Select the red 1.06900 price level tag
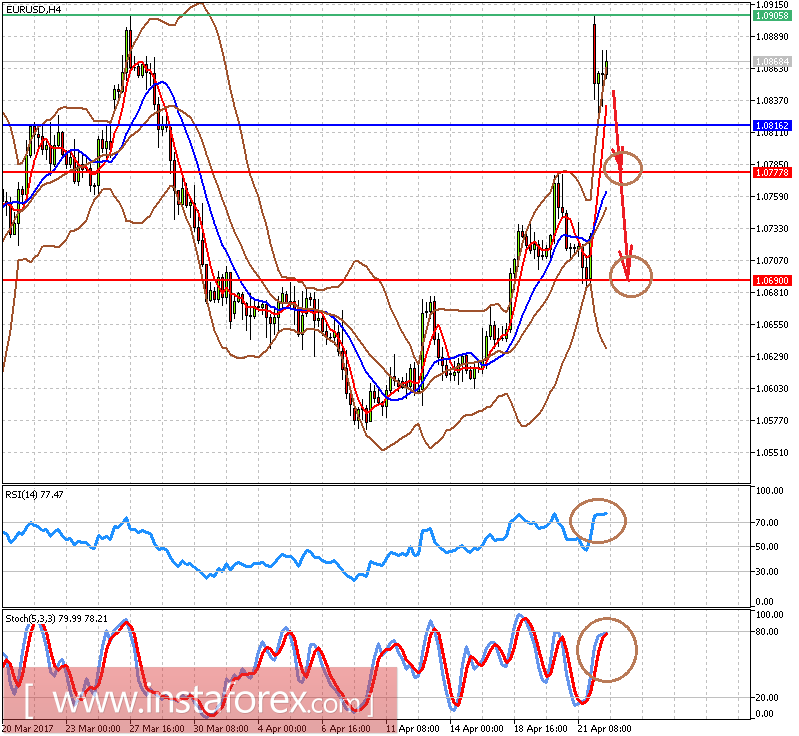This screenshot has height=736, width=799. point(771,281)
